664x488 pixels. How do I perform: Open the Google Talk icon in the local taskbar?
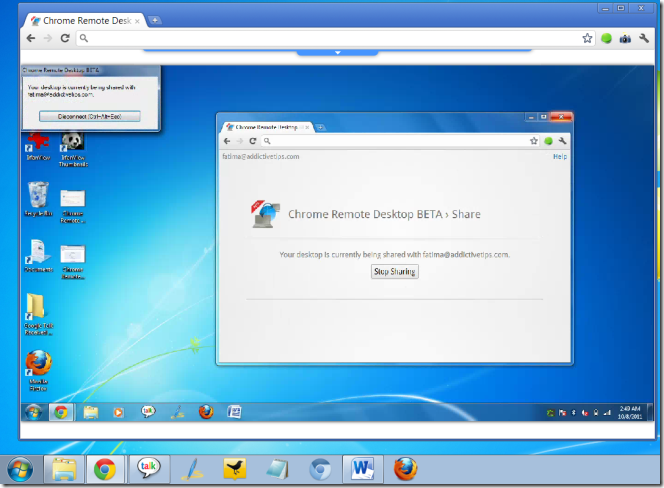(149, 469)
